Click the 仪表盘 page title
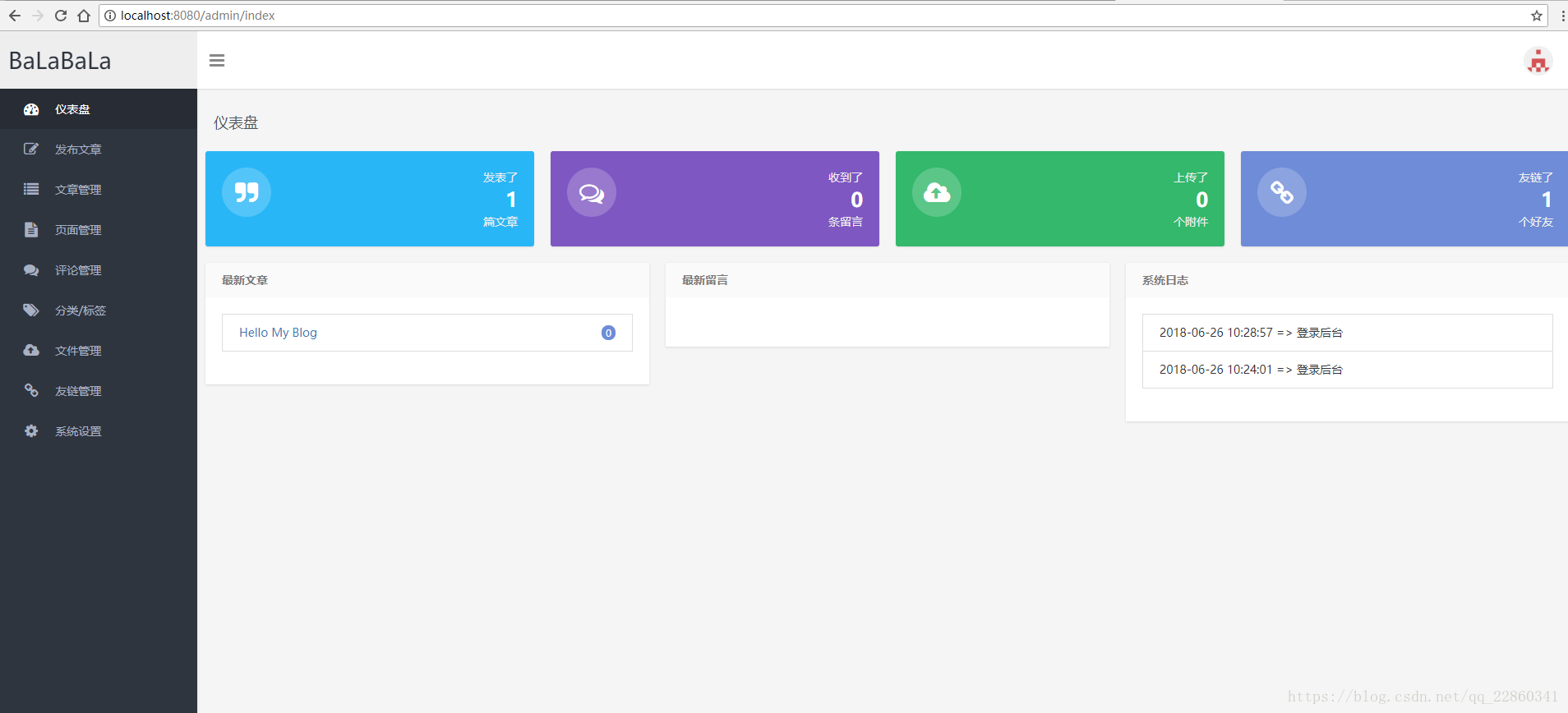 pyautogui.click(x=236, y=123)
